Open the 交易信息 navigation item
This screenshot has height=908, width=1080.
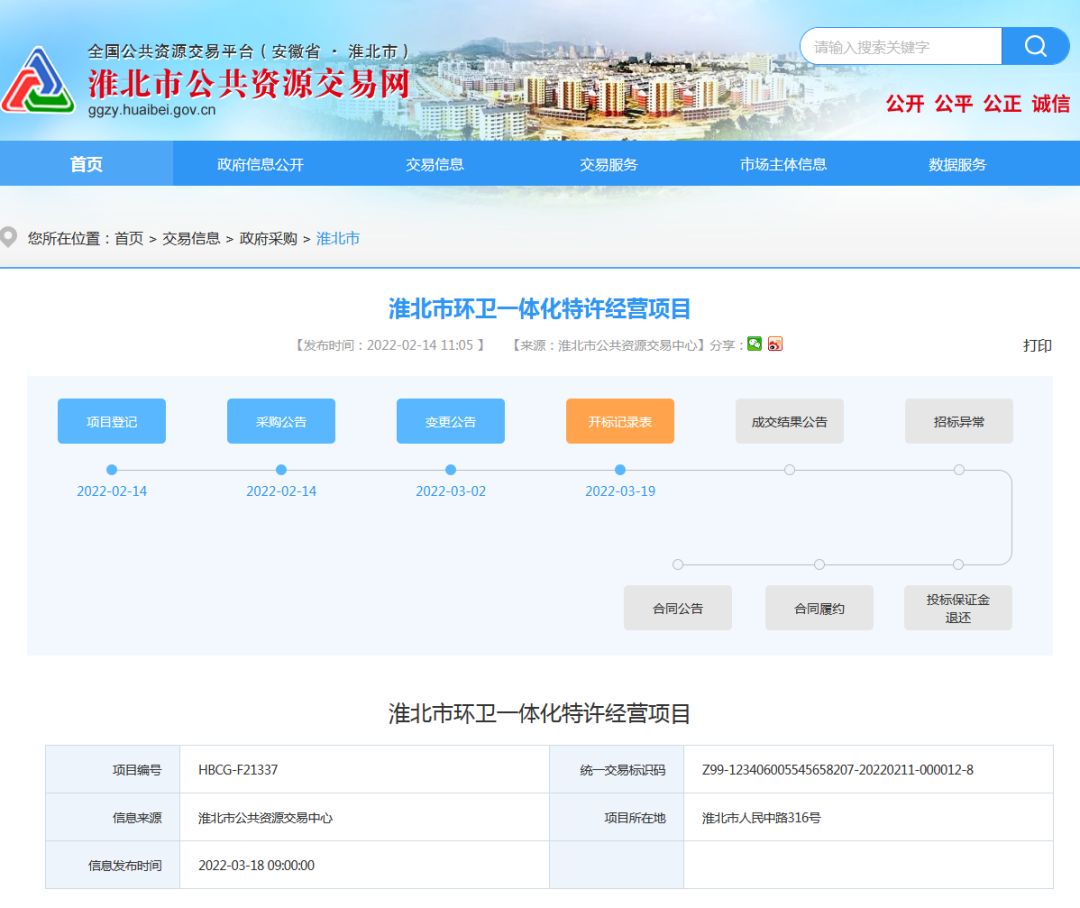(434, 164)
